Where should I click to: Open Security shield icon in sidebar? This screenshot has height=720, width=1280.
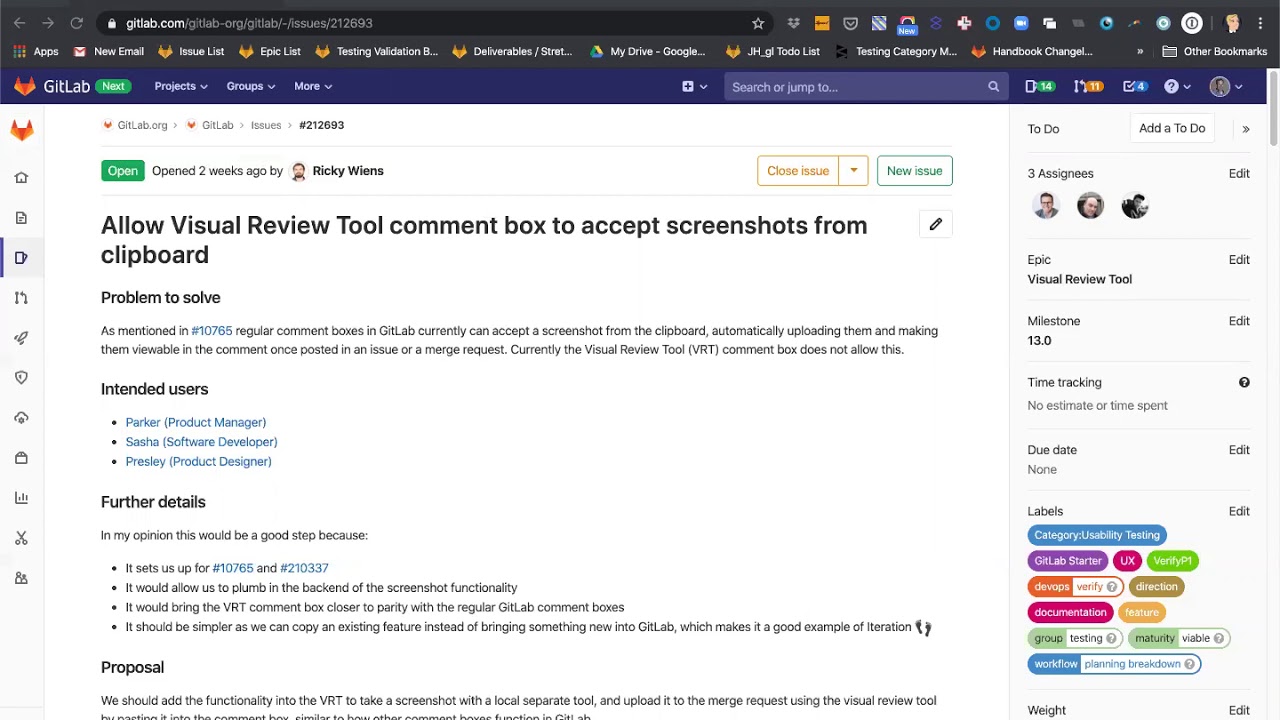coord(21,378)
